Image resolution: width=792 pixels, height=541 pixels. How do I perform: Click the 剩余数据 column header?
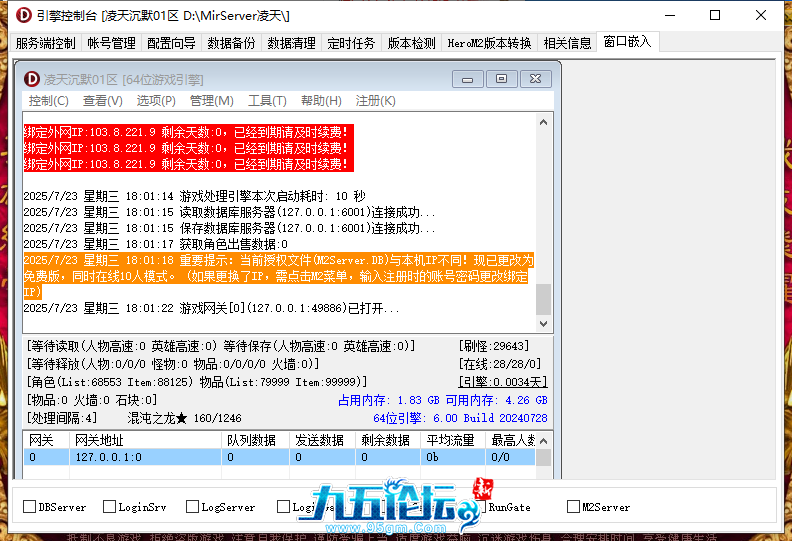tap(388, 440)
